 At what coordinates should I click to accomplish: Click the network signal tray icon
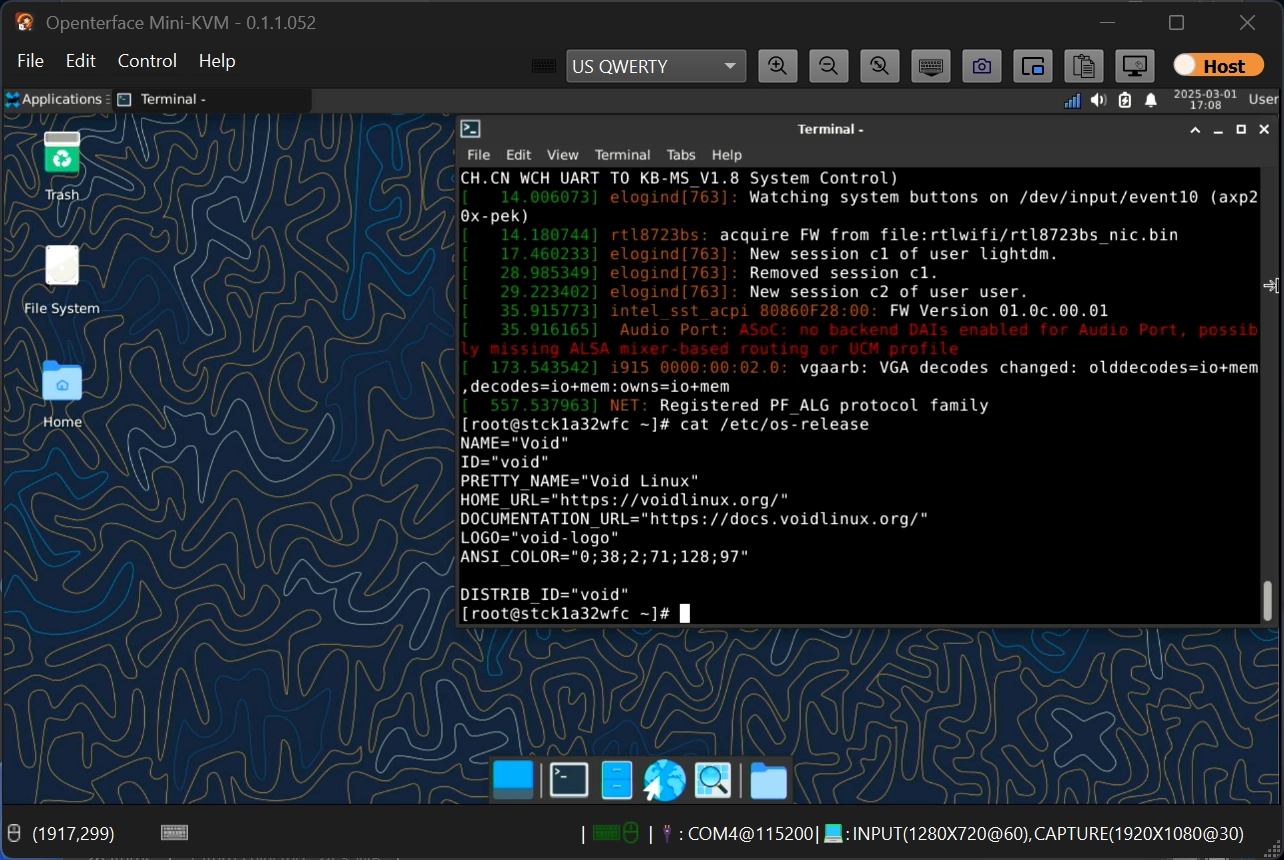click(1073, 100)
